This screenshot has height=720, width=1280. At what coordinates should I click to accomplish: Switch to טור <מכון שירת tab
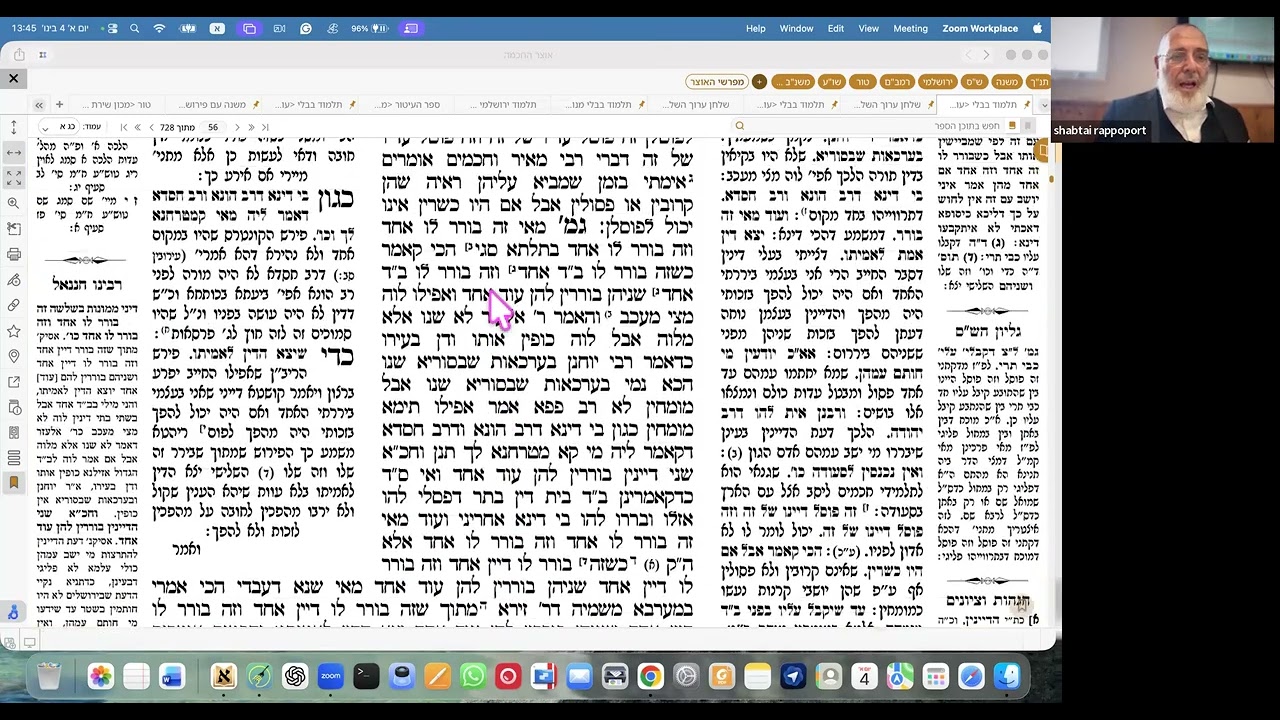click(x=115, y=104)
